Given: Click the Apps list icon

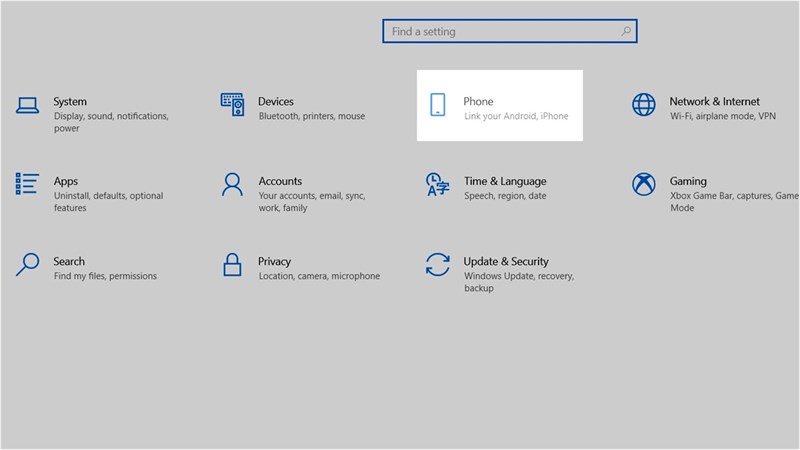Looking at the screenshot, I should (27, 184).
